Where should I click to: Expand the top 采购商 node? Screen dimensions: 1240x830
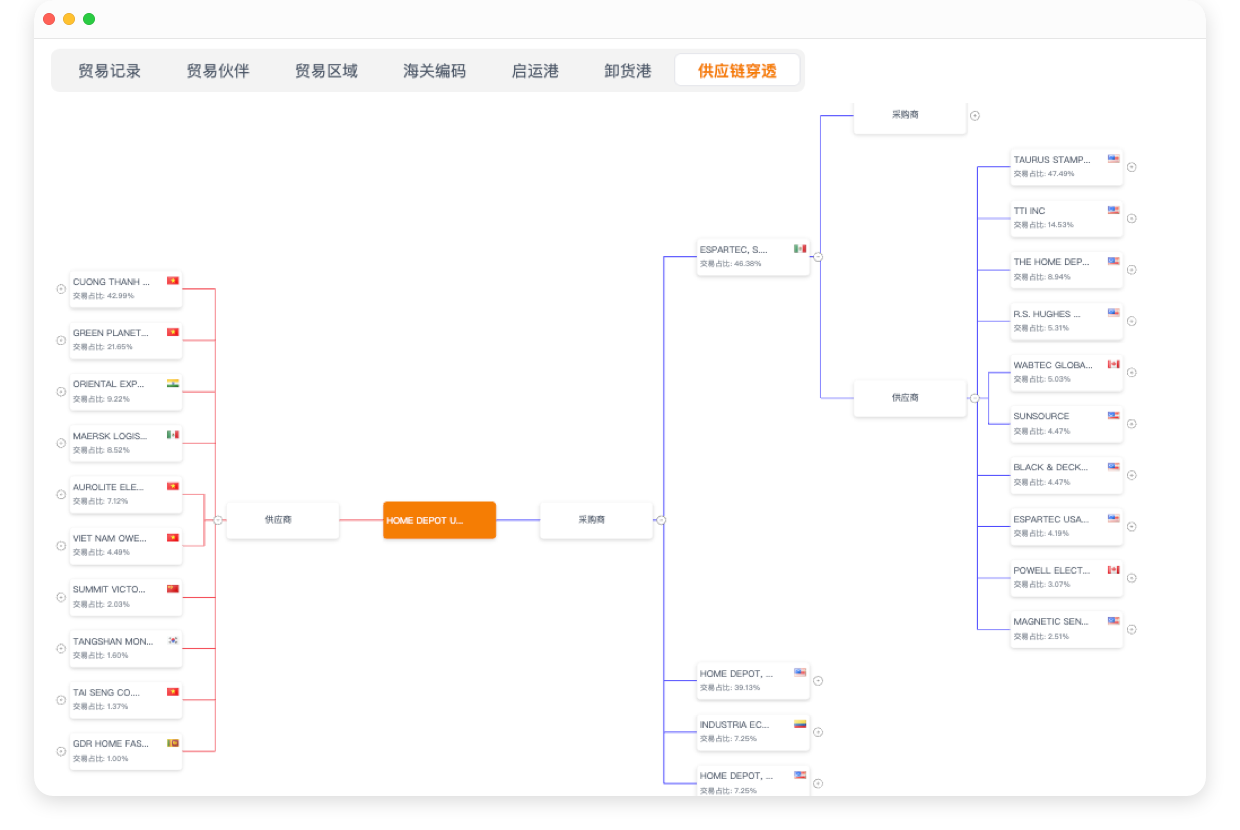coord(974,115)
